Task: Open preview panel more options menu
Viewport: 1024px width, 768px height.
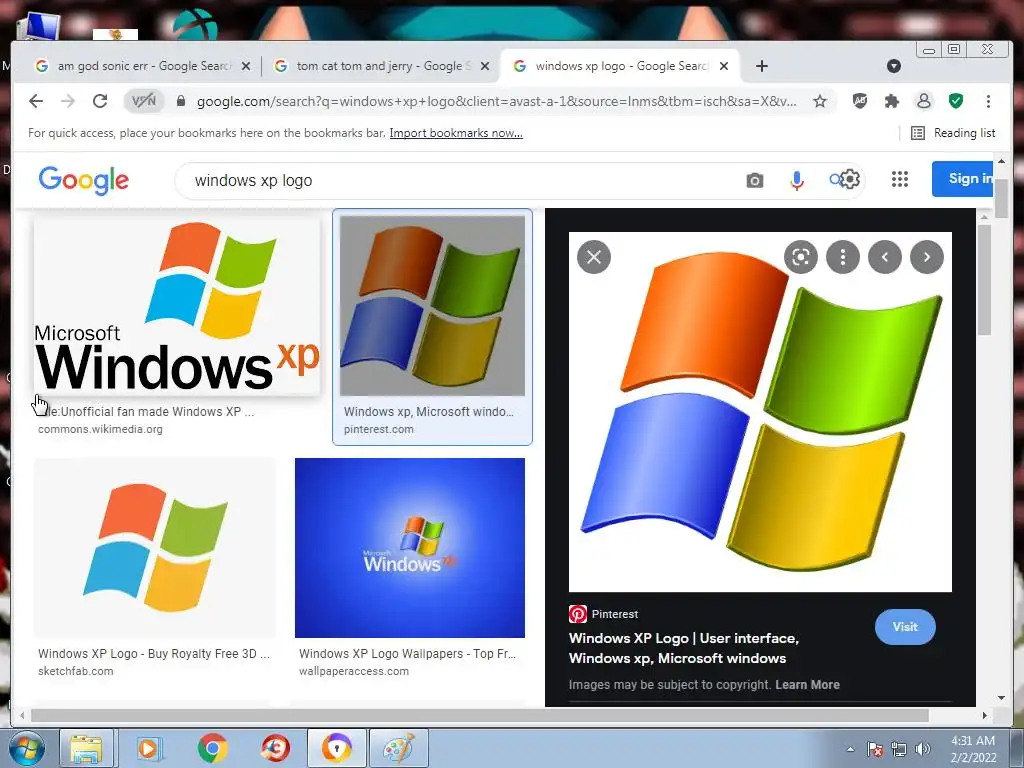Action: click(x=842, y=257)
